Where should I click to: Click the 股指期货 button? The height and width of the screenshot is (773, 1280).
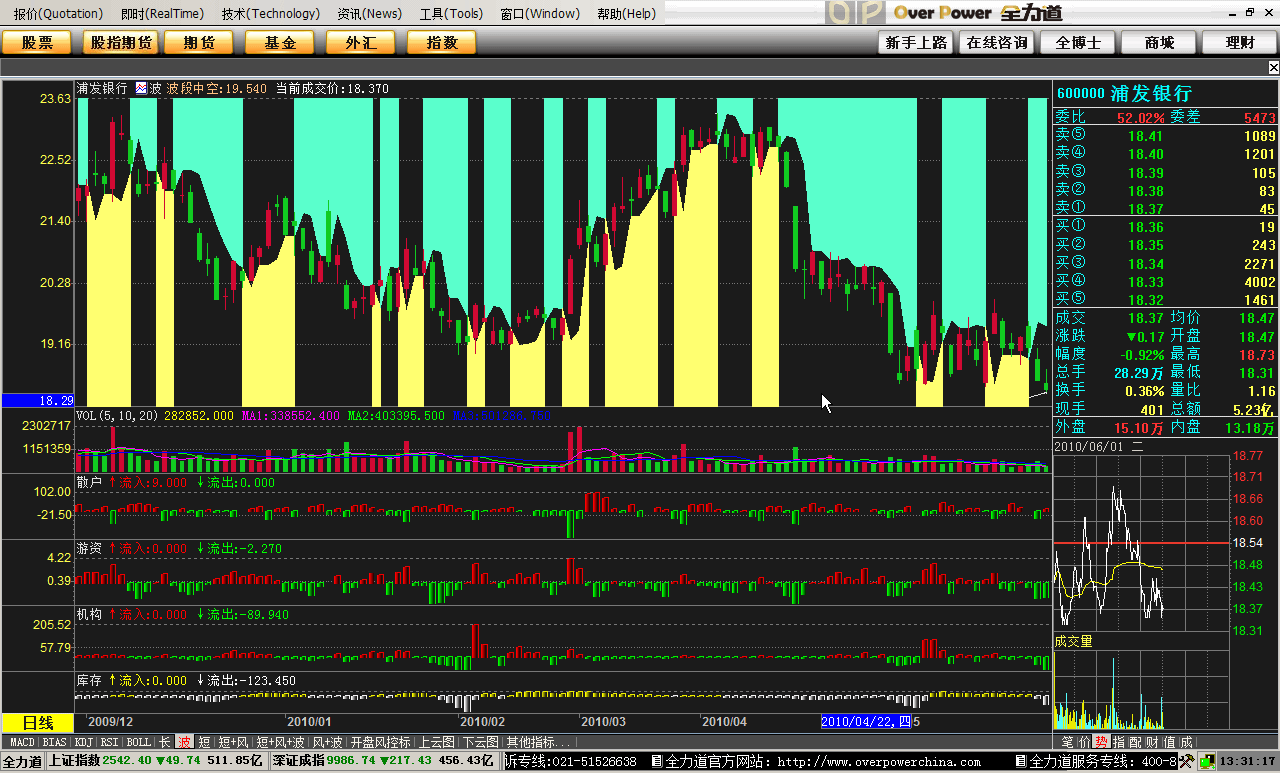121,42
